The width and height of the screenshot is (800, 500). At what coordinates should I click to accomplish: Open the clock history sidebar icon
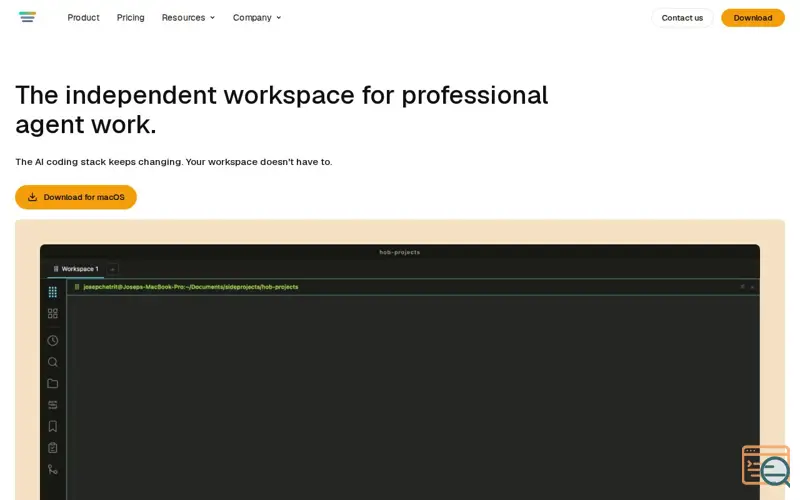pyautogui.click(x=53, y=340)
